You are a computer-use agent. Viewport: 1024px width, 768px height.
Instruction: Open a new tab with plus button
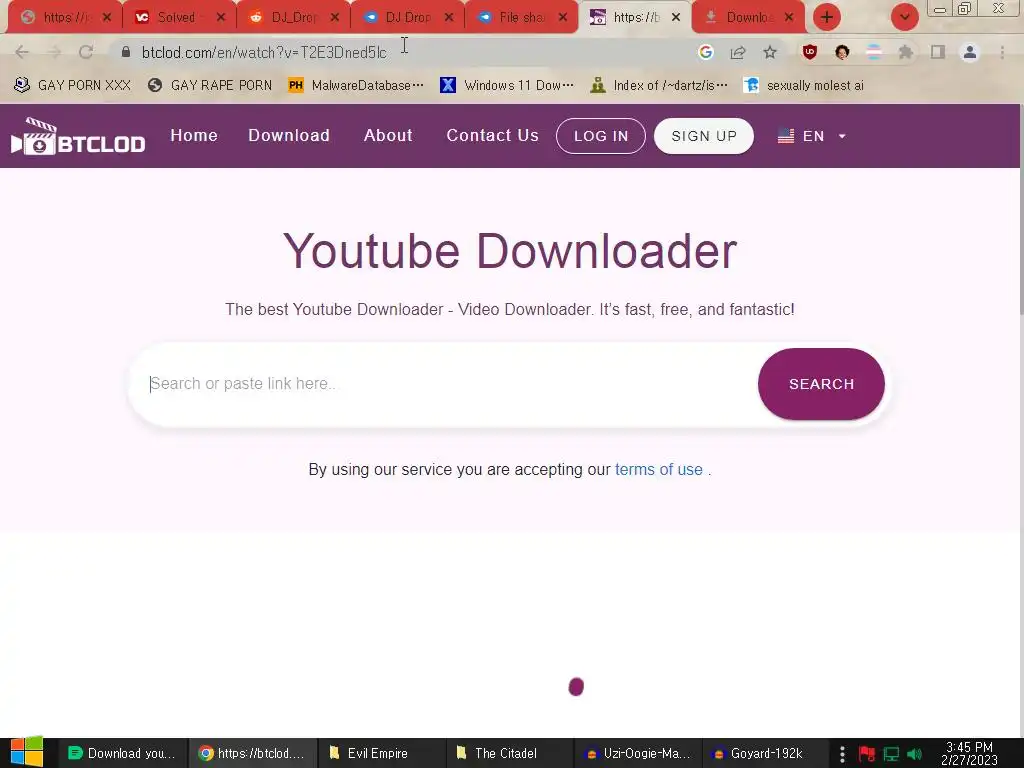click(x=827, y=17)
